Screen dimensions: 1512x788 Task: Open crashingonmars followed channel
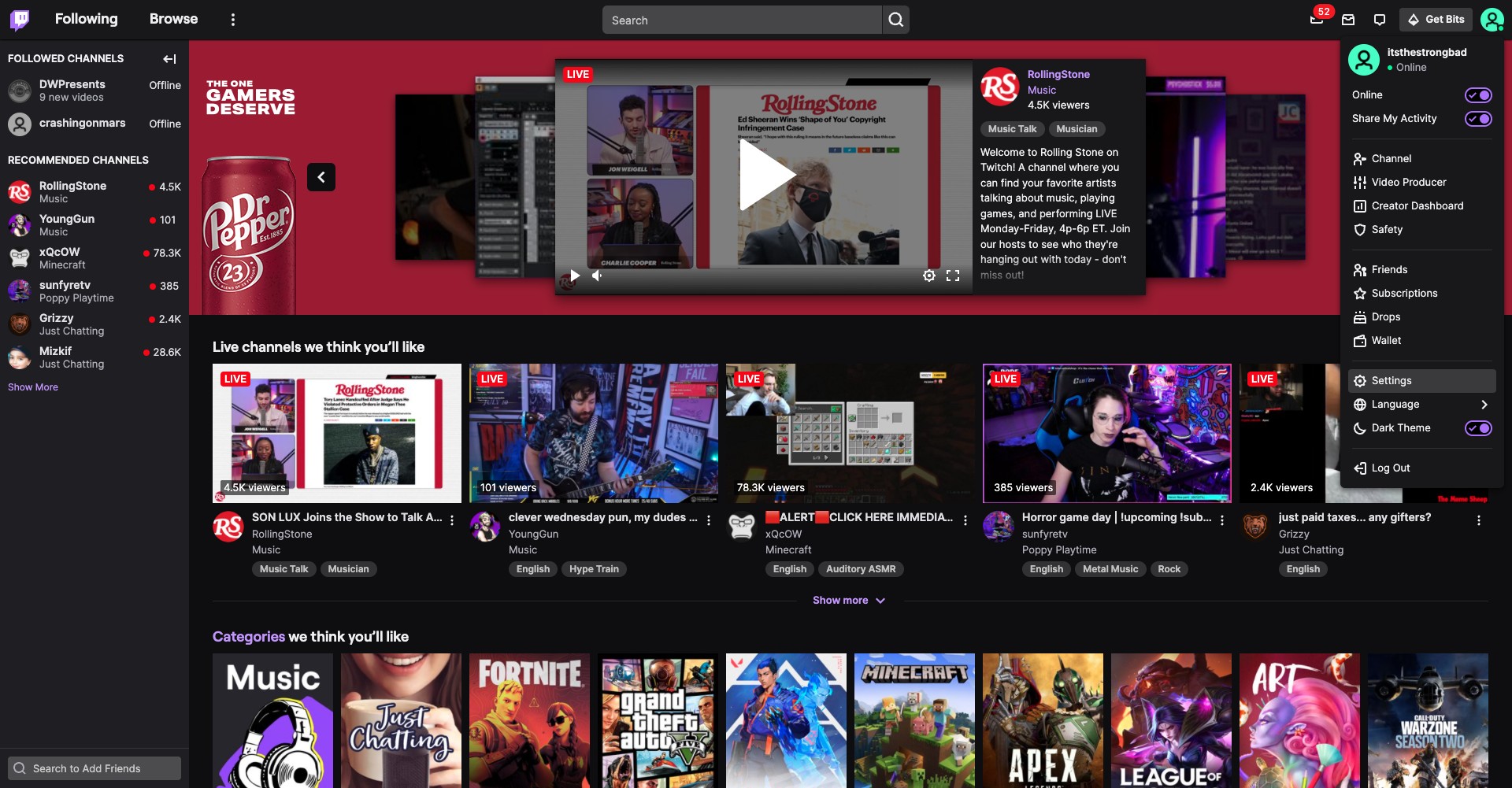94,124
